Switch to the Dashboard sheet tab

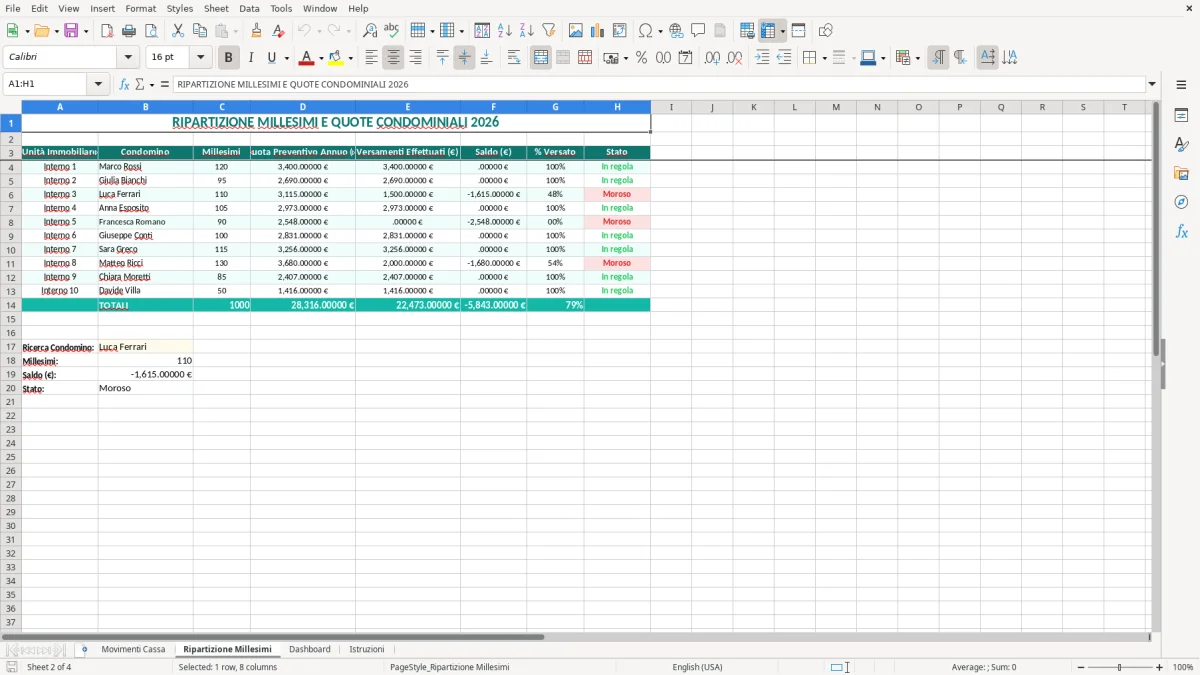pyautogui.click(x=309, y=649)
